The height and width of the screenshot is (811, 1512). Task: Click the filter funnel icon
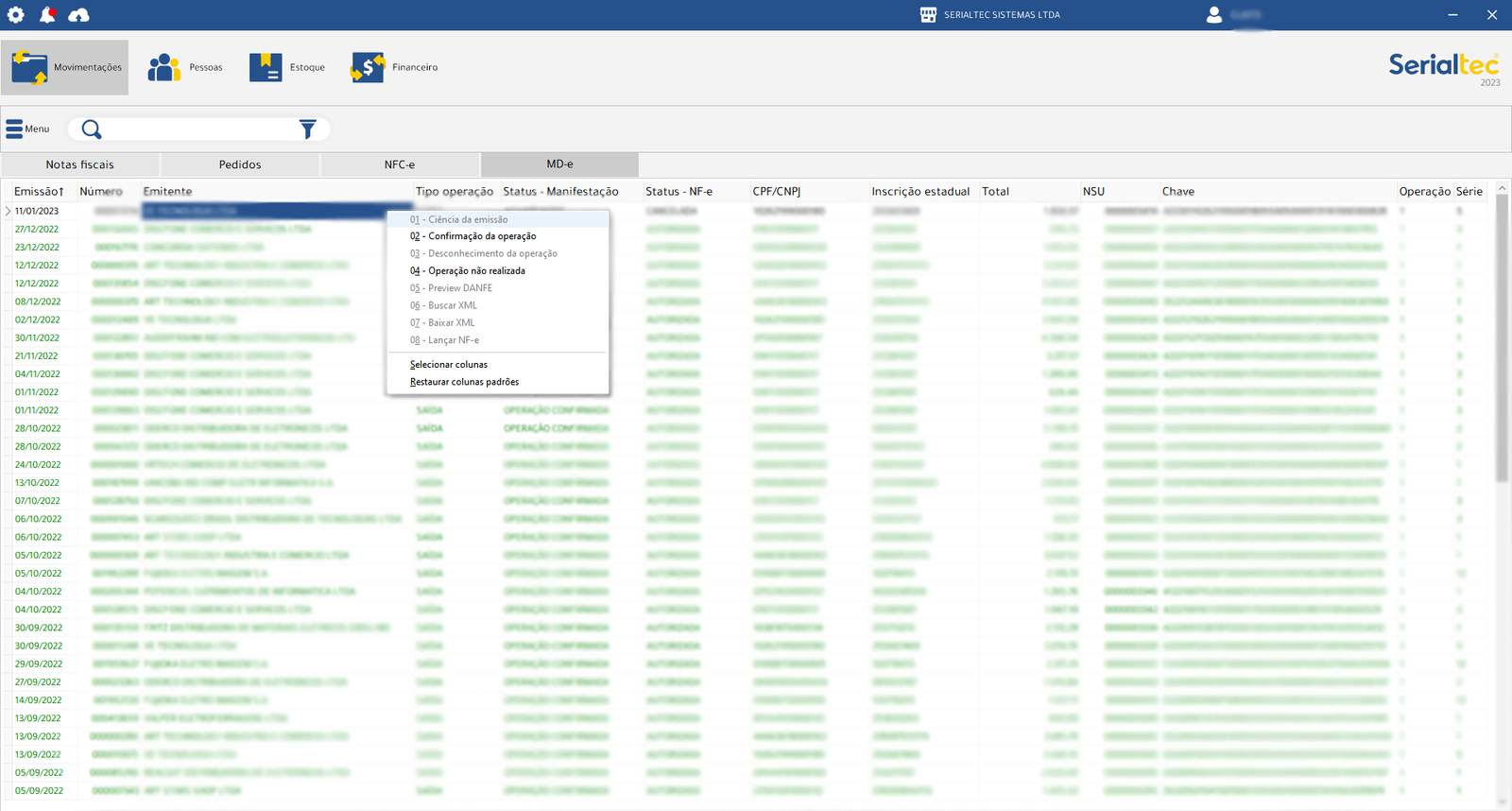[x=308, y=129]
